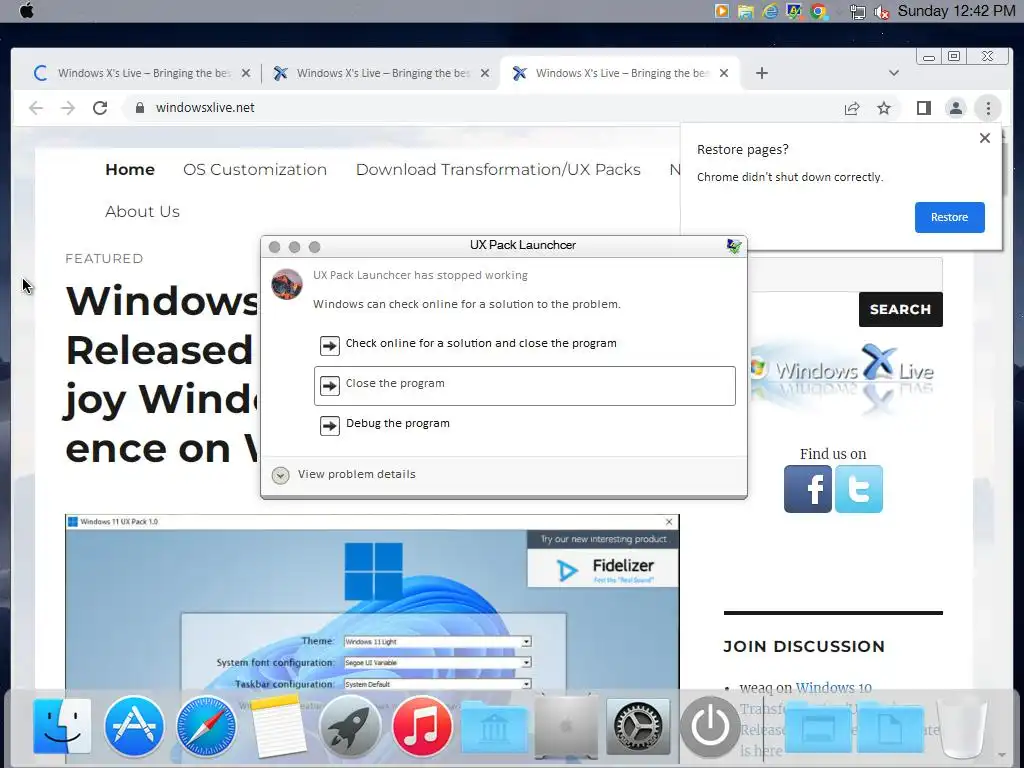Open the Trash in the dock
The width and height of the screenshot is (1024, 768).
point(961,726)
